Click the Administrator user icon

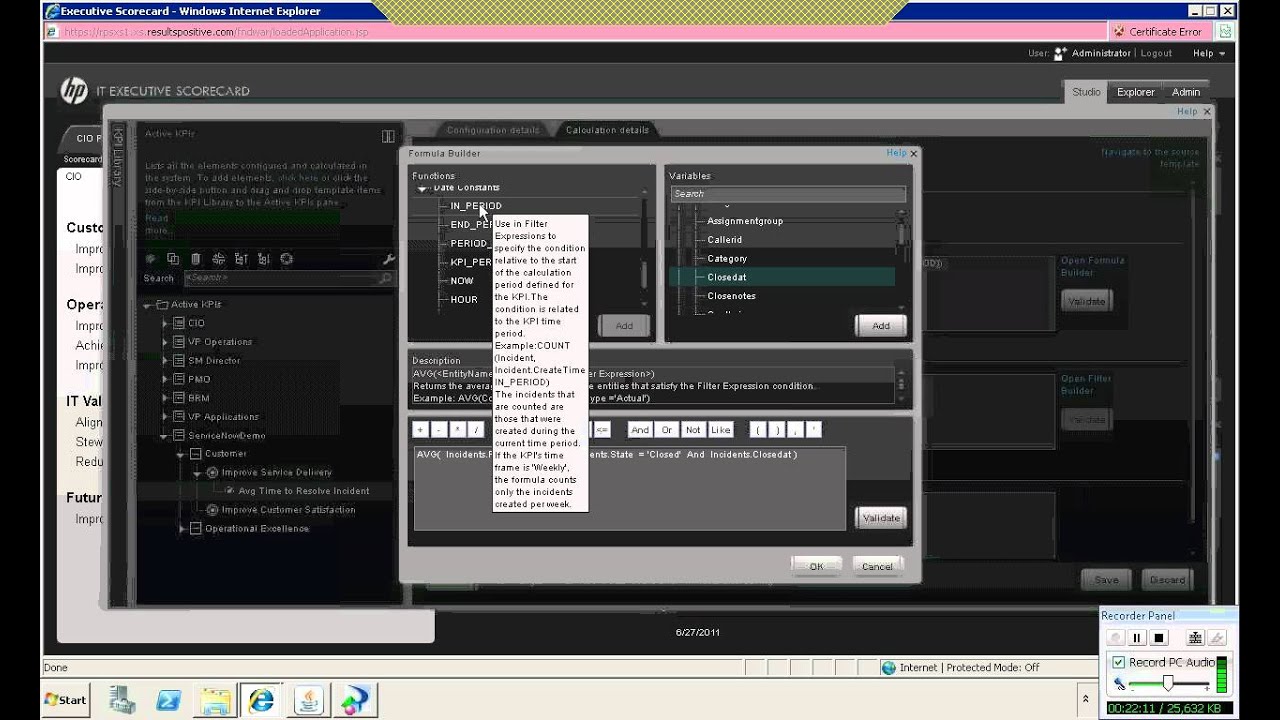(x=1060, y=53)
